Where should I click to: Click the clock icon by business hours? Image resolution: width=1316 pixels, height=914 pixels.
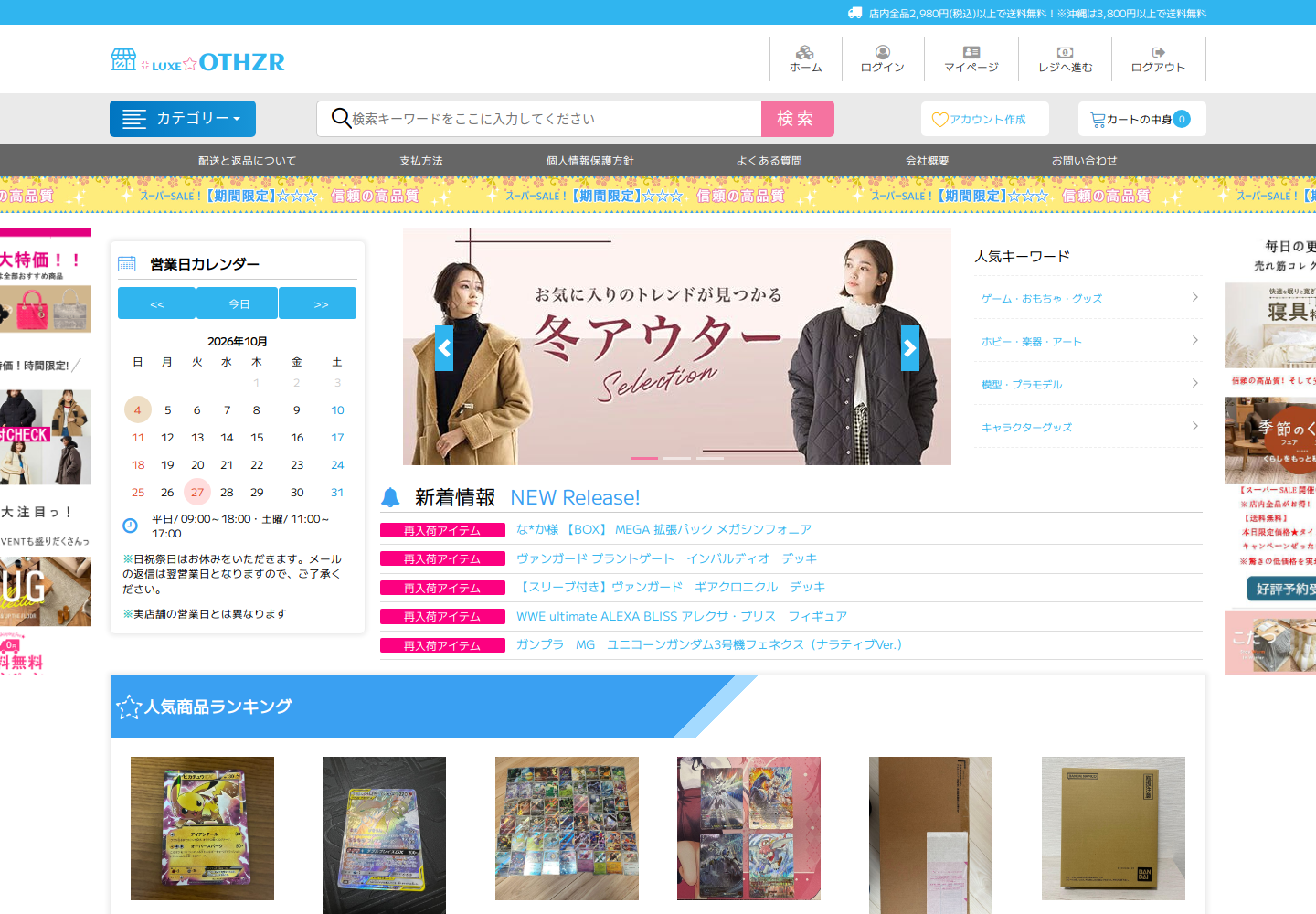click(130, 525)
